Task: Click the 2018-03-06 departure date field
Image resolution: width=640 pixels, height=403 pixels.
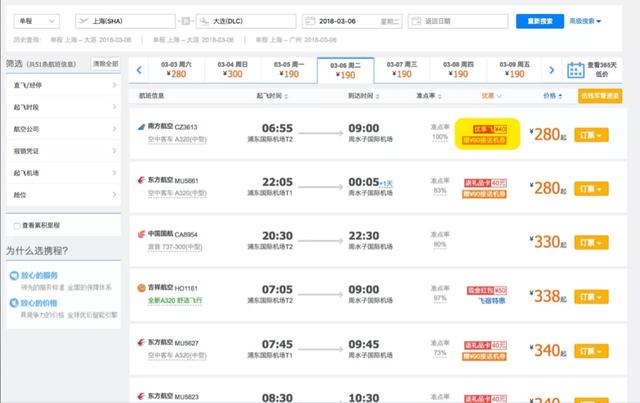Action: tap(352, 21)
